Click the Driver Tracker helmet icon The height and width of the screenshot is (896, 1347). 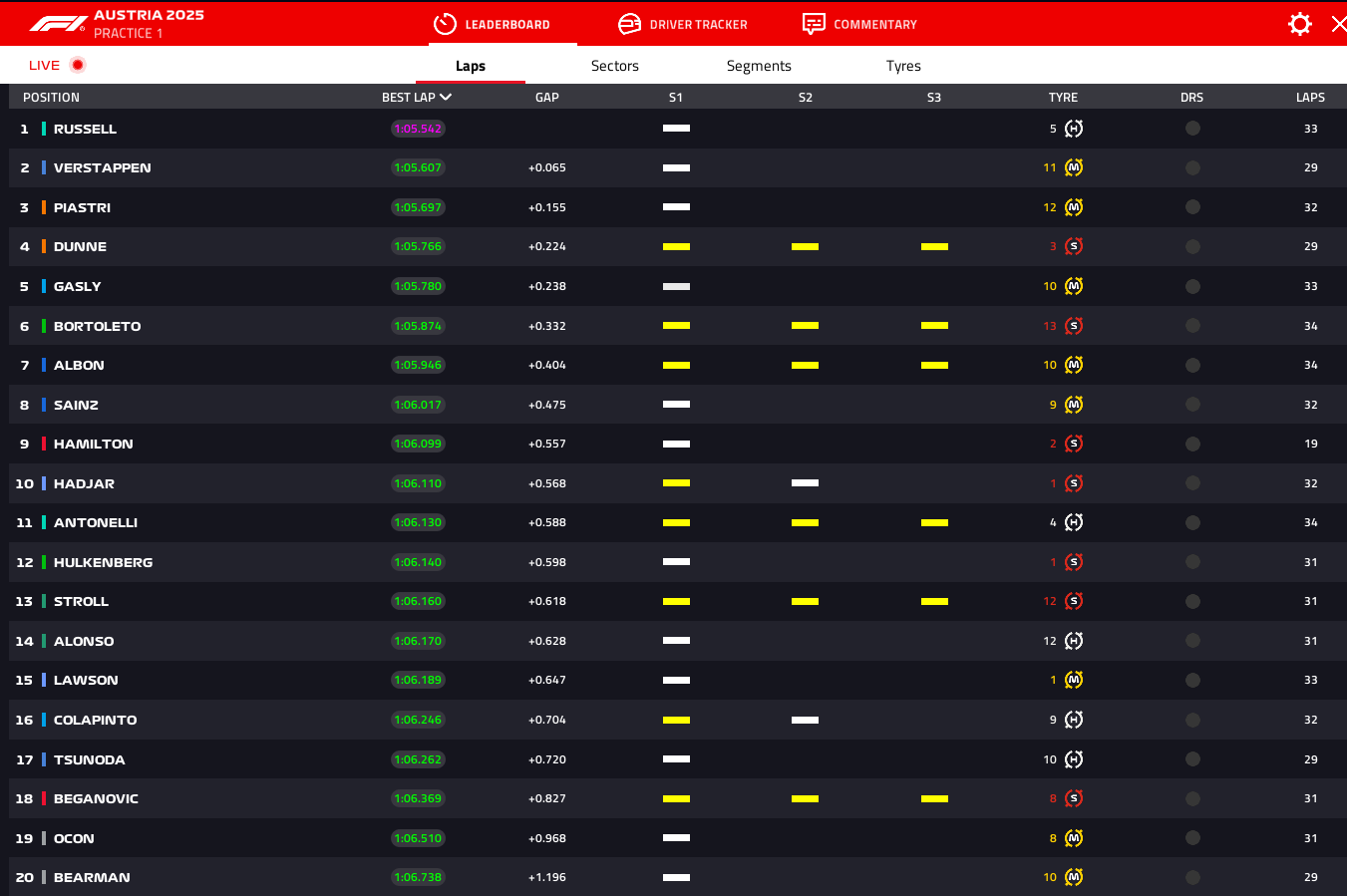629,24
